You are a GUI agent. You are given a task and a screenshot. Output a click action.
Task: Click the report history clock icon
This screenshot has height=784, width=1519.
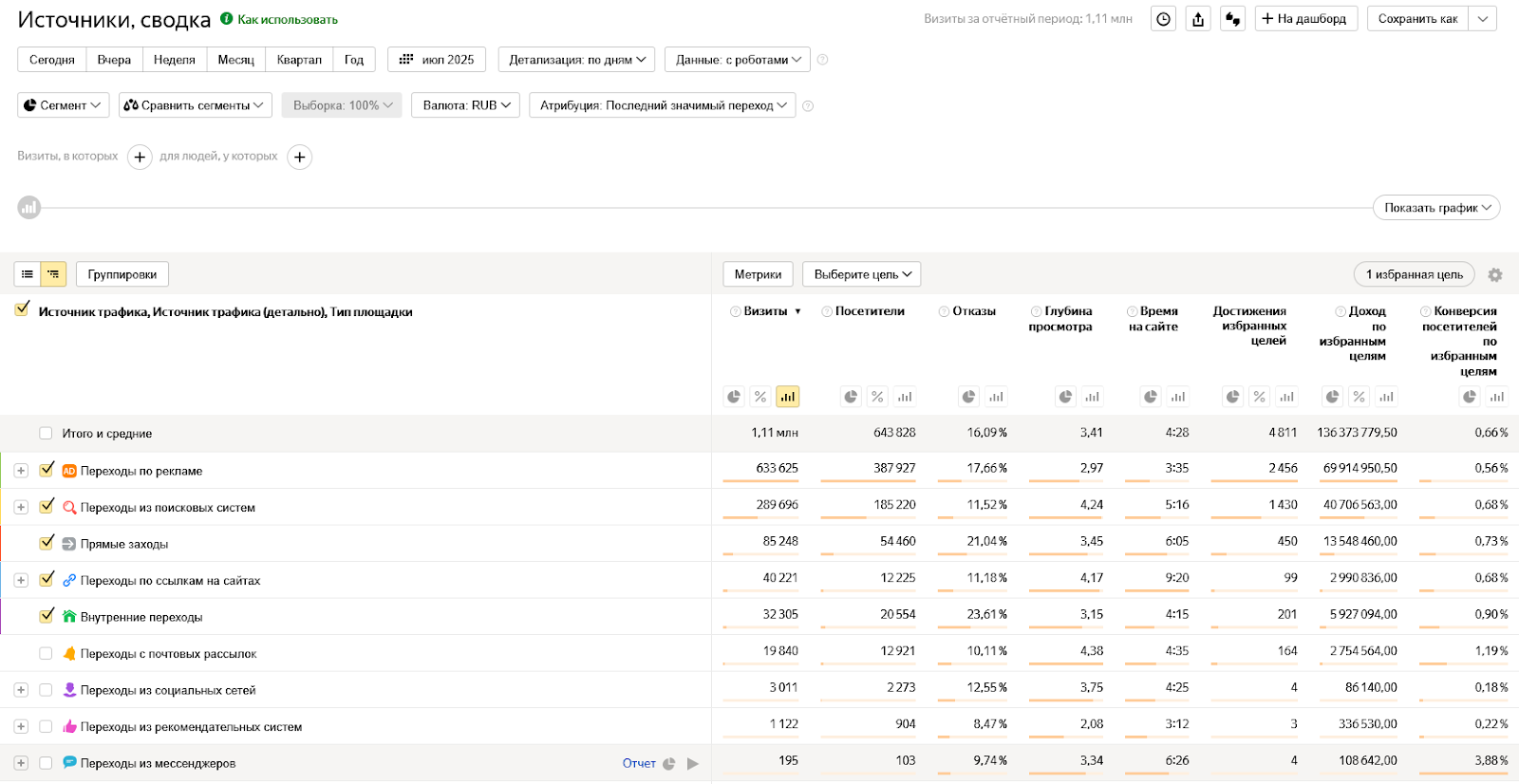1163,19
